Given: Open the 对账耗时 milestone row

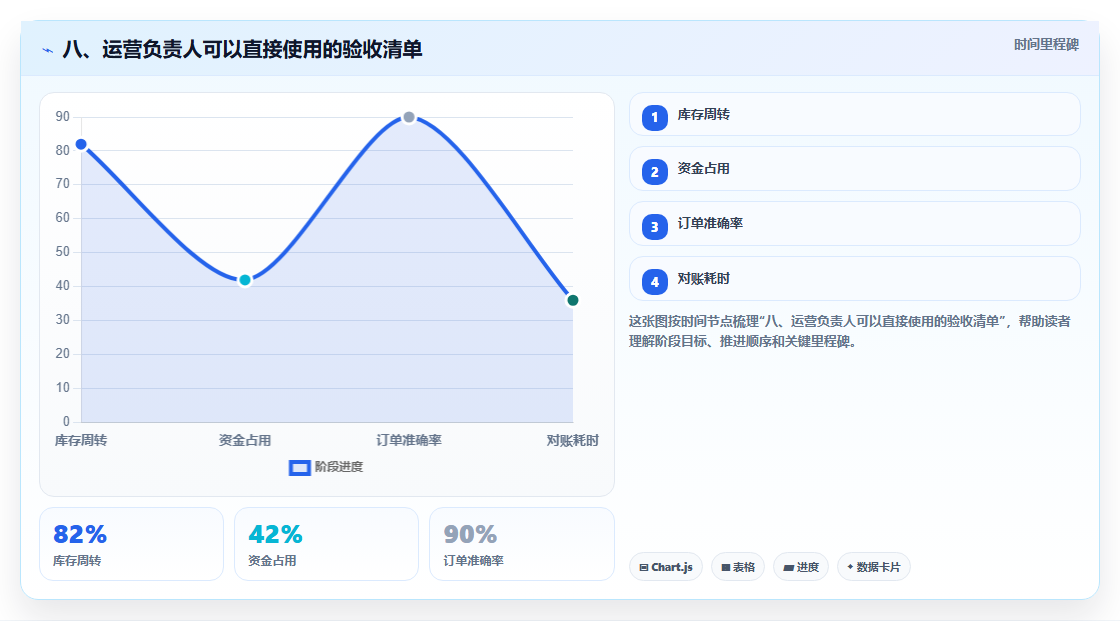Looking at the screenshot, I should (854, 279).
